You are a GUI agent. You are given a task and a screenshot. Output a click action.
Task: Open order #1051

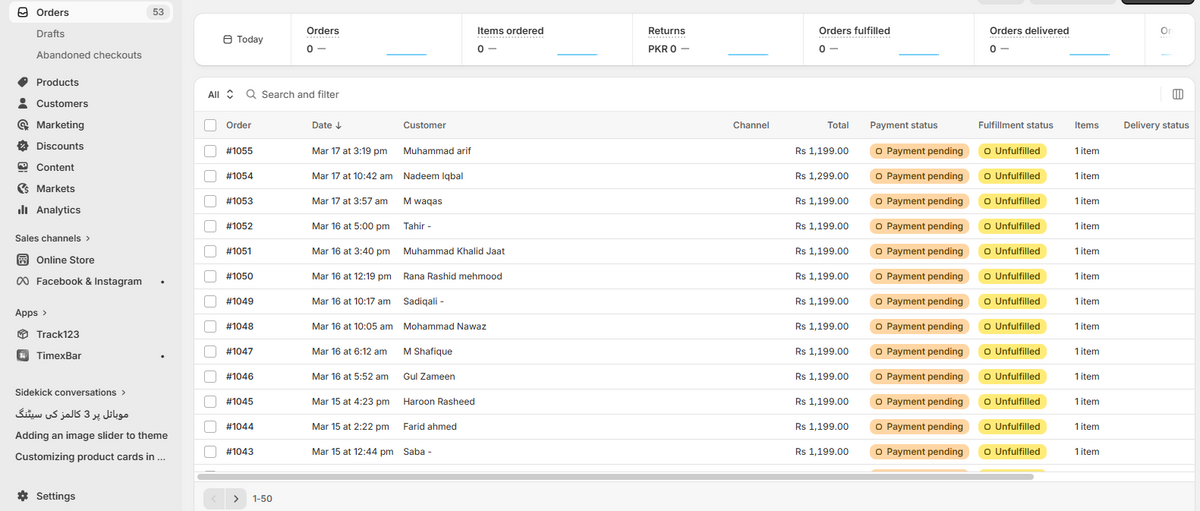(x=239, y=251)
